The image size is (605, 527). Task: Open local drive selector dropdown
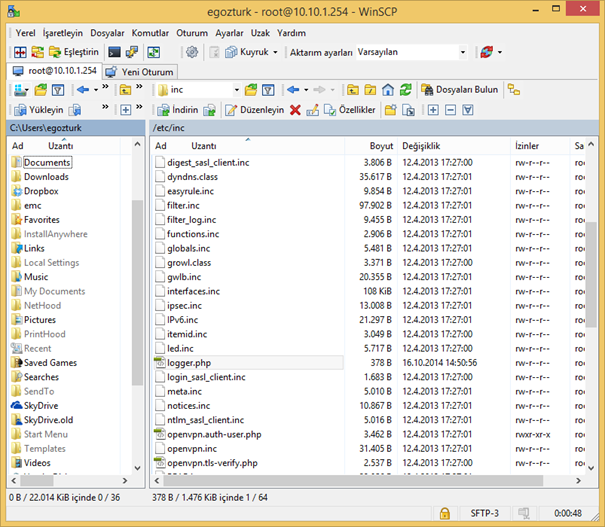21,90
